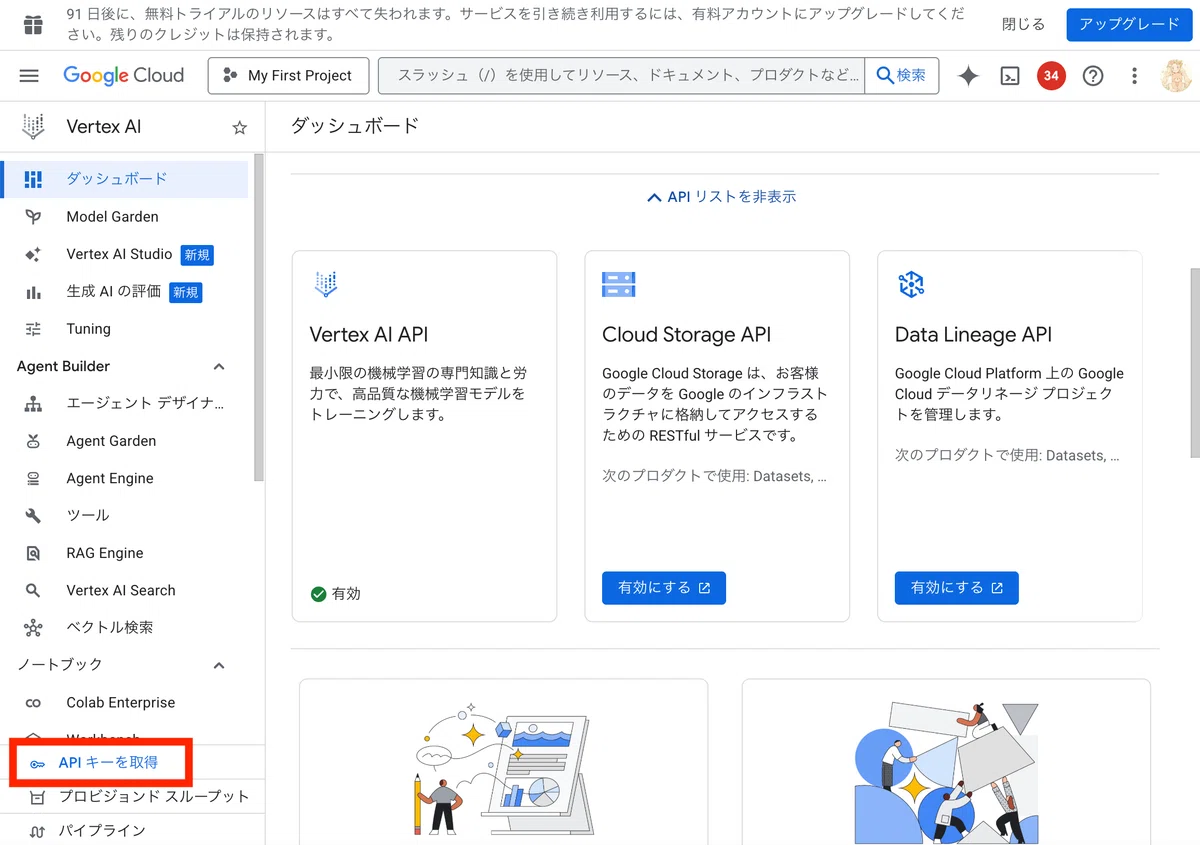This screenshot has height=845, width=1200.
Task: Click the RAG Engine icon
Action: coord(33,553)
